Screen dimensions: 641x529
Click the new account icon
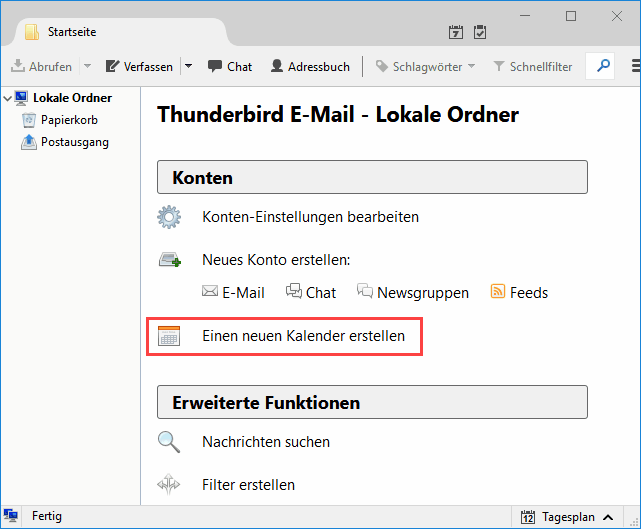170,260
